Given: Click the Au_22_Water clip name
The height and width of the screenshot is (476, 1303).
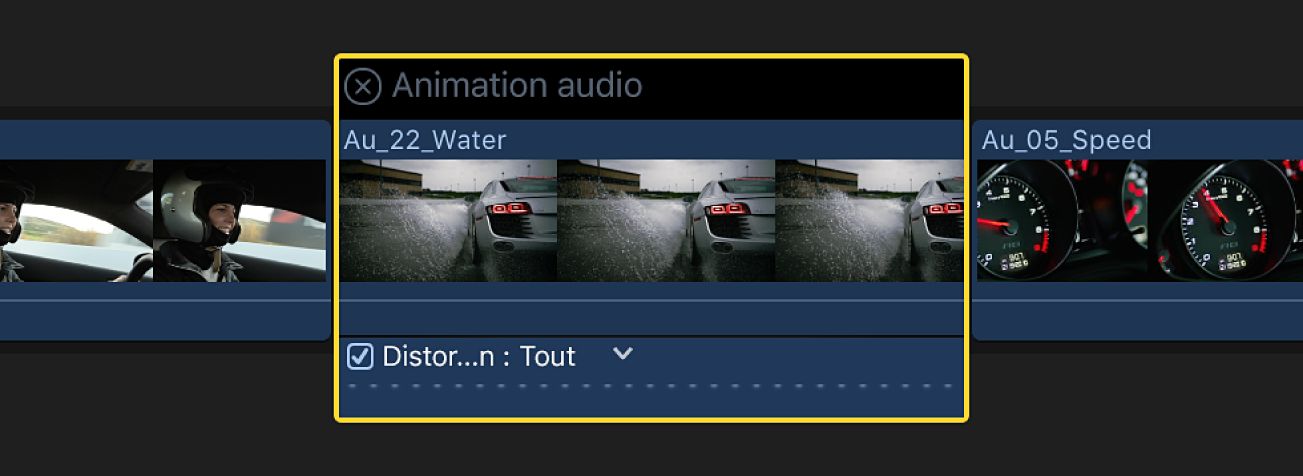Looking at the screenshot, I should pos(425,140).
